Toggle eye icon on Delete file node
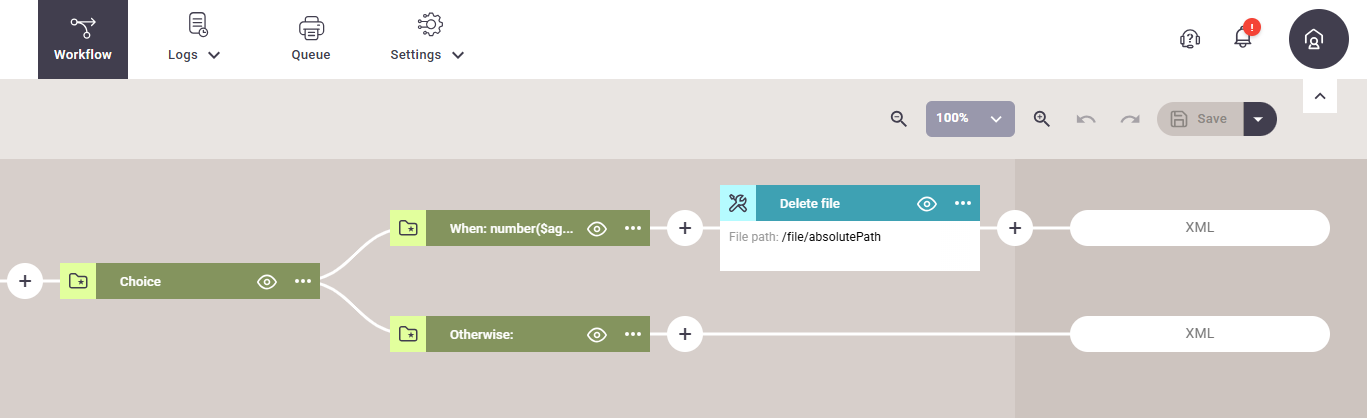 (927, 203)
